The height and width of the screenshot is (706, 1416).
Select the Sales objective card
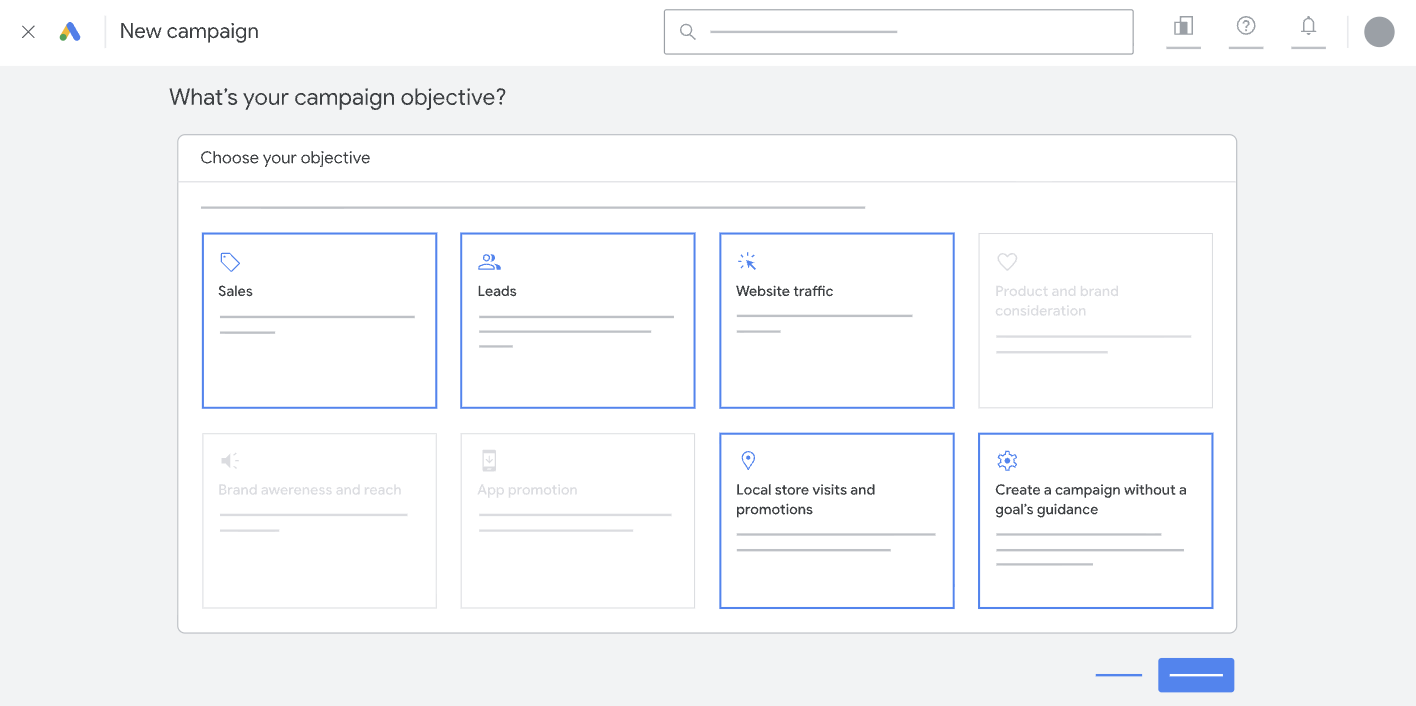pos(319,320)
